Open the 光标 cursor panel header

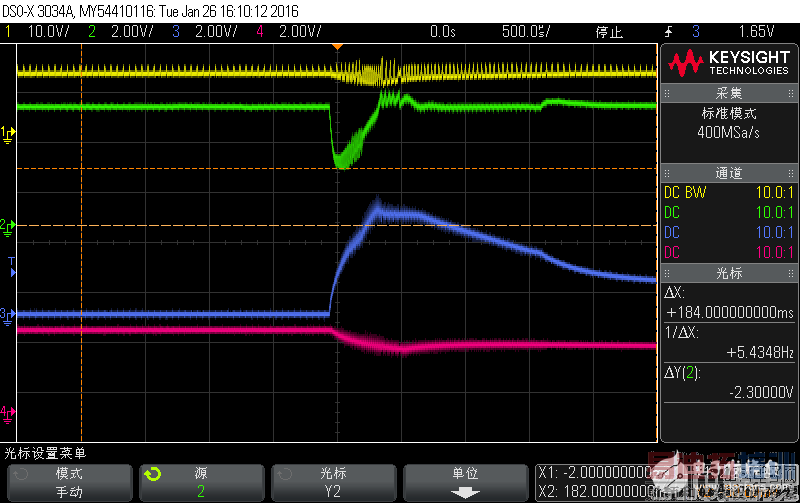click(729, 273)
